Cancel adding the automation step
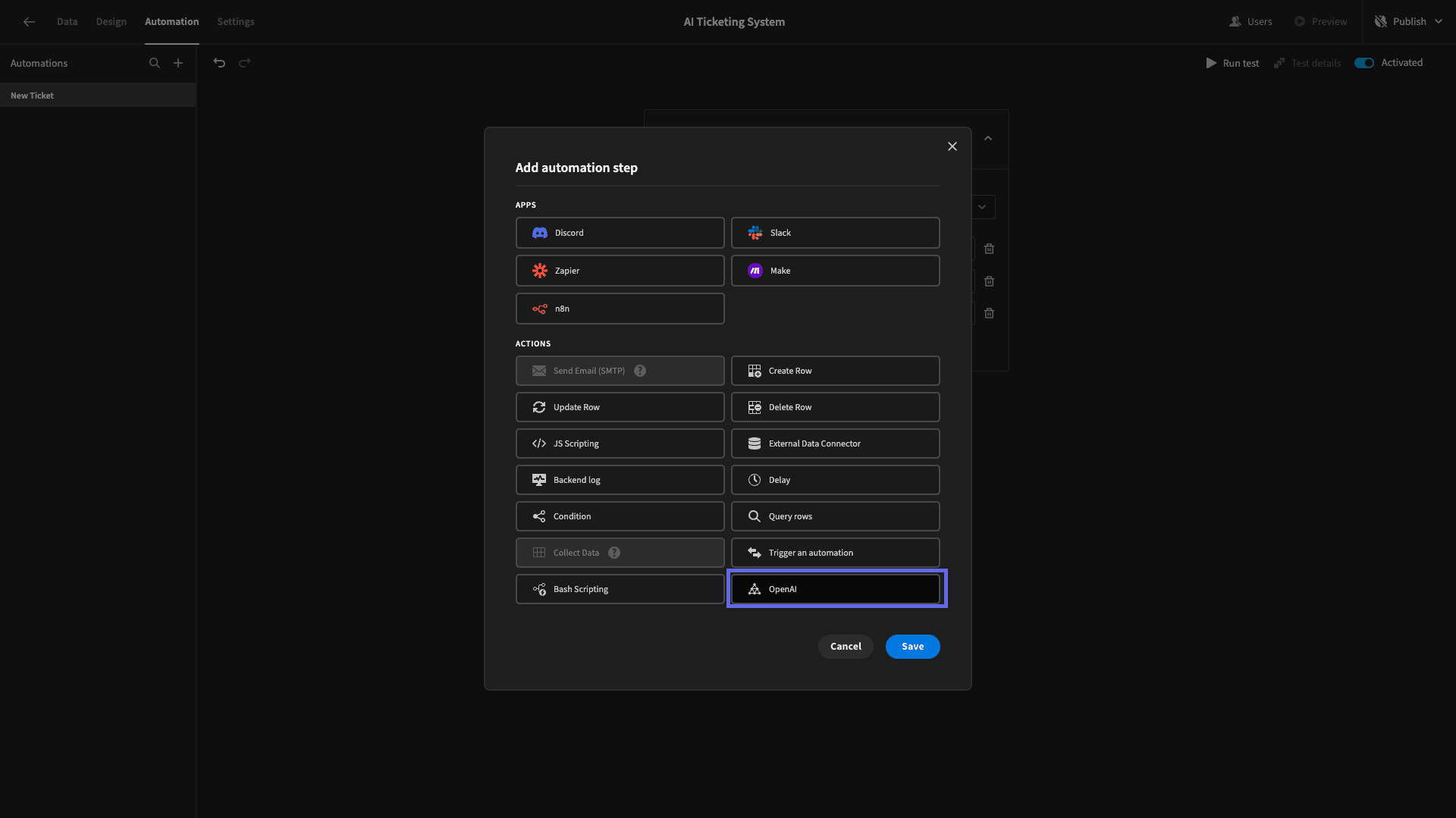Screen dimensions: 1456x818 click(846, 647)
